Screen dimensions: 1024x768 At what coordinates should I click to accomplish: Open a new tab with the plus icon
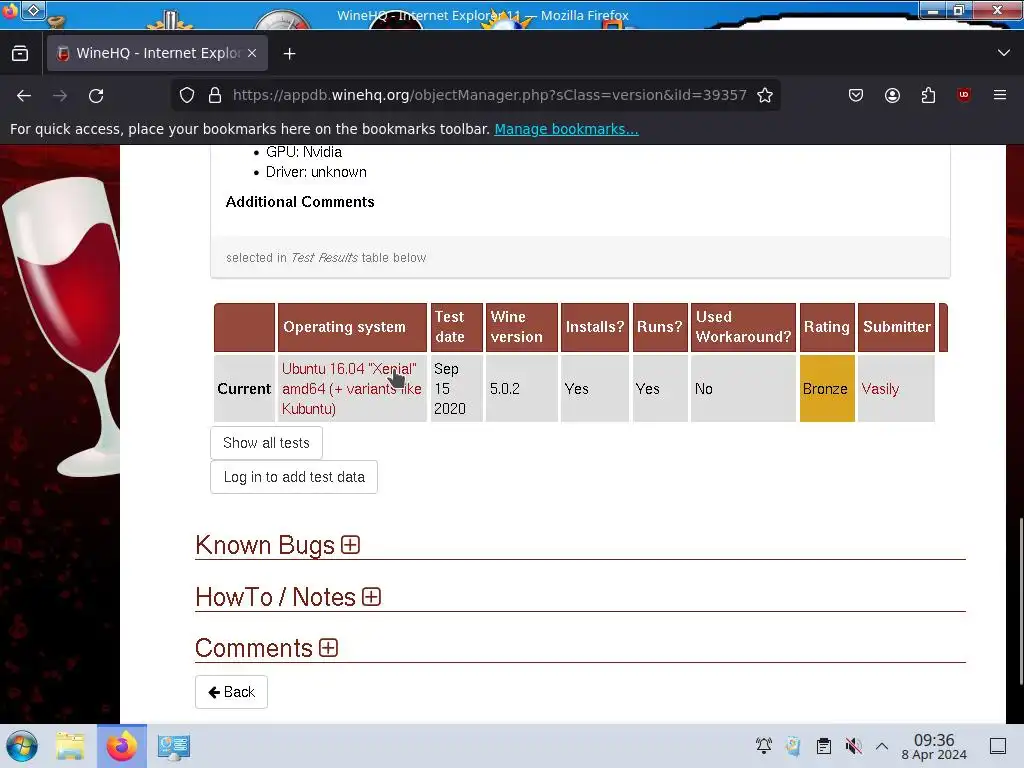pyautogui.click(x=289, y=54)
